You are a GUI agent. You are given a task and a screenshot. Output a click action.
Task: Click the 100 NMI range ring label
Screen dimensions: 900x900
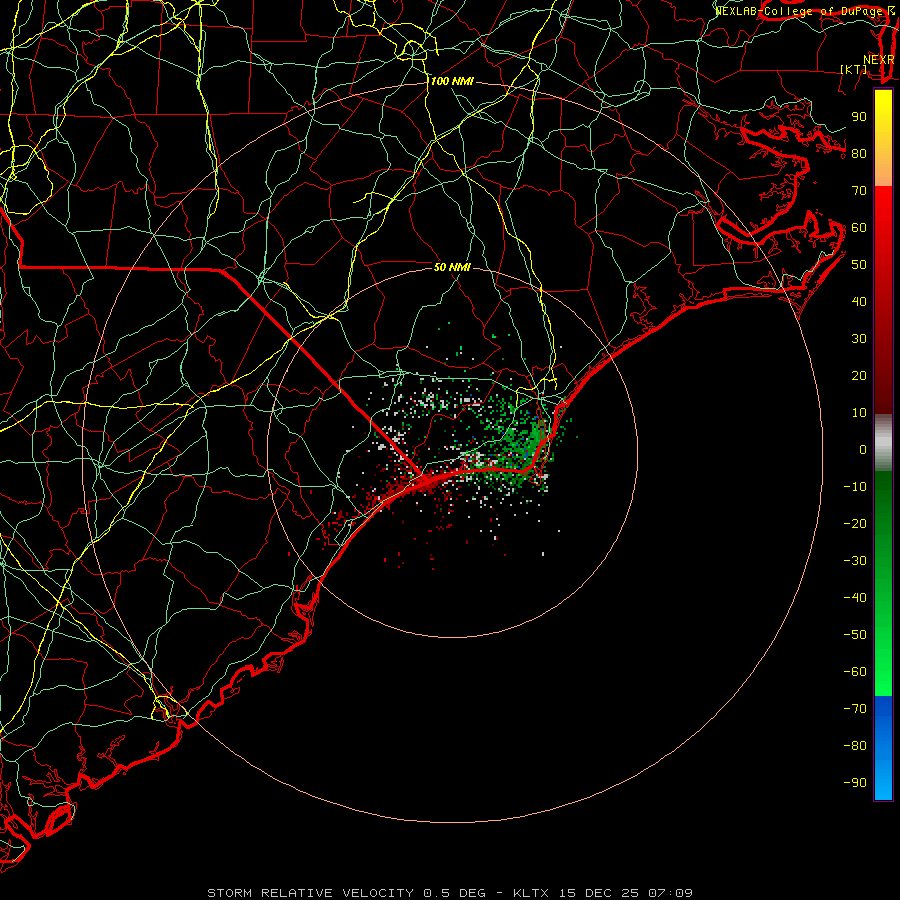point(452,82)
